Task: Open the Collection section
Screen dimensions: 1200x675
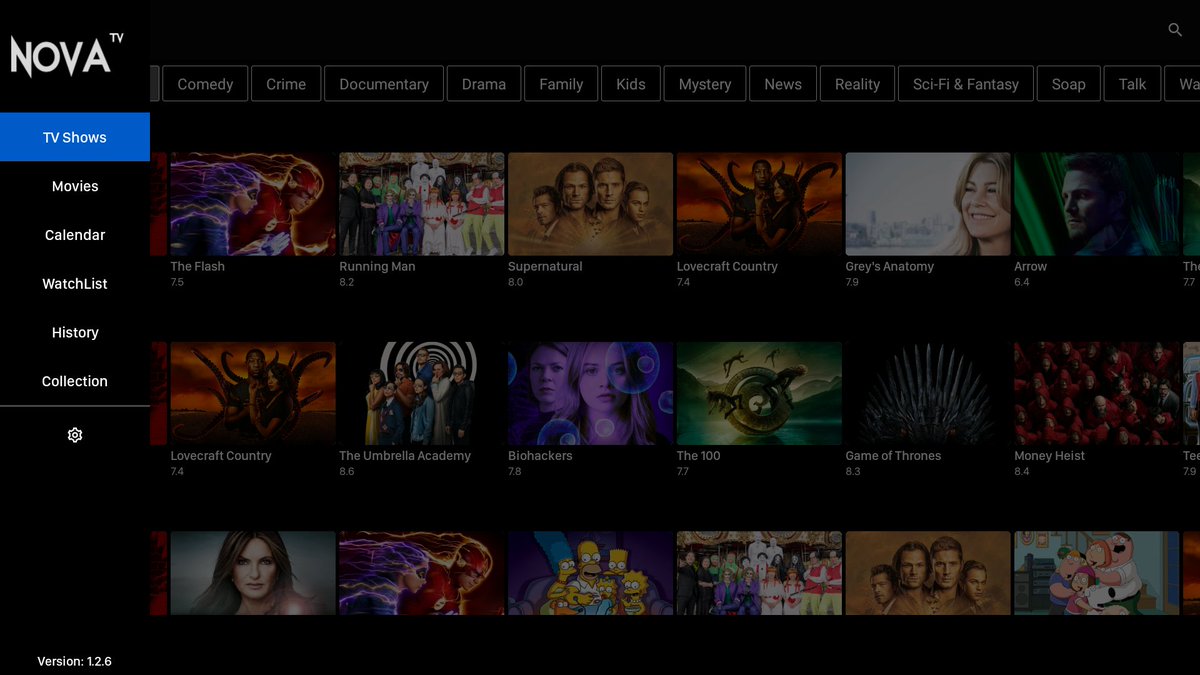Action: pos(74,381)
